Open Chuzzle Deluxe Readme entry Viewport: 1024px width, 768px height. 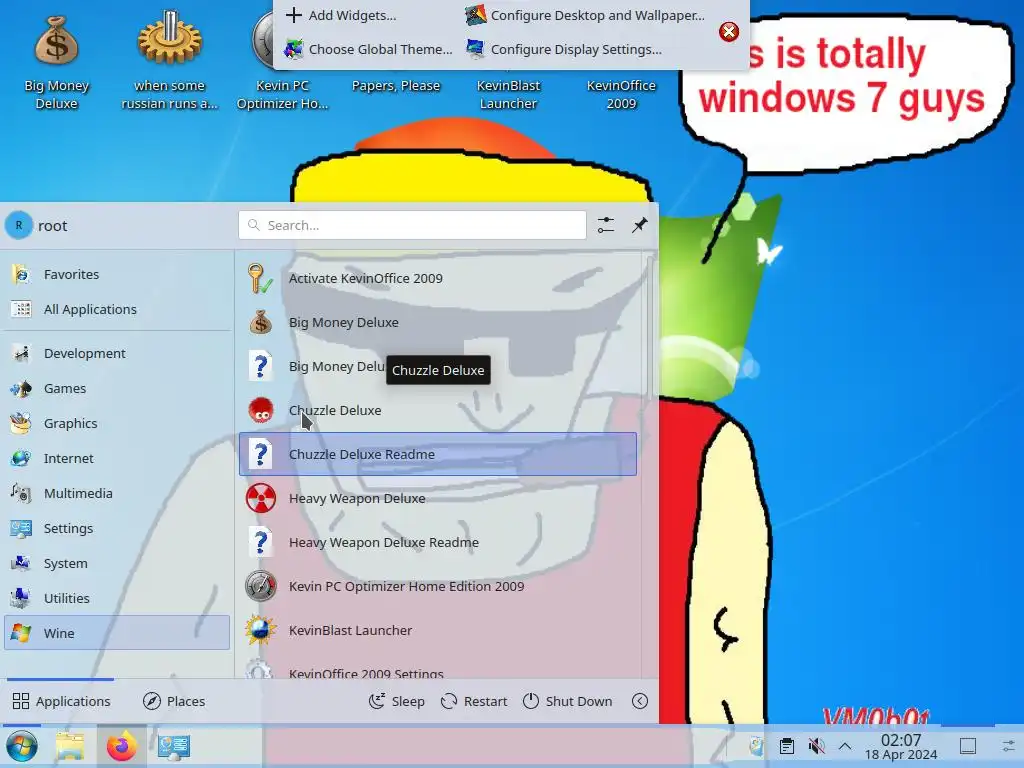click(438, 454)
